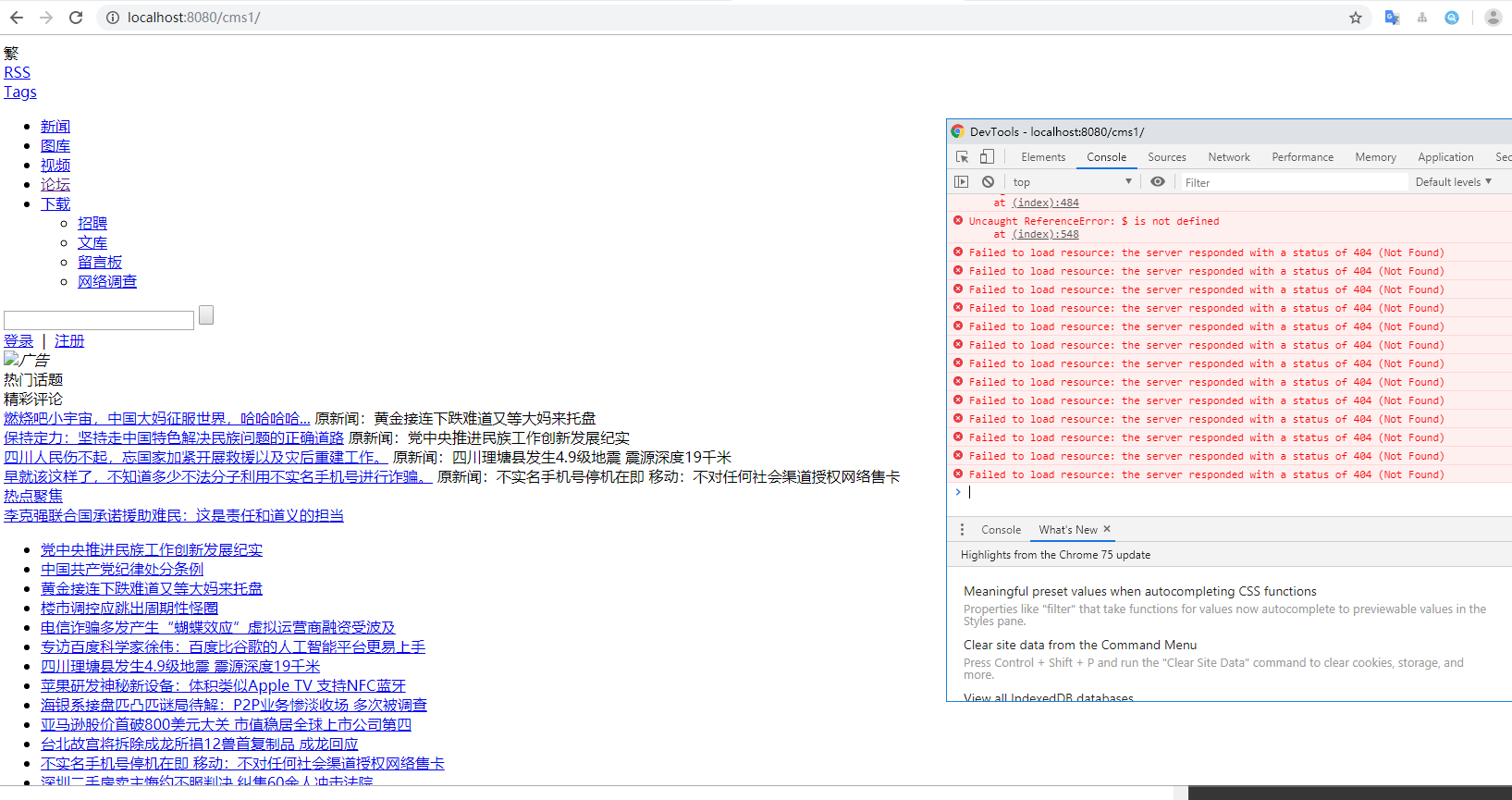Create live expression with eye icon
Image resolution: width=1512 pixels, height=800 pixels.
coord(1158,182)
